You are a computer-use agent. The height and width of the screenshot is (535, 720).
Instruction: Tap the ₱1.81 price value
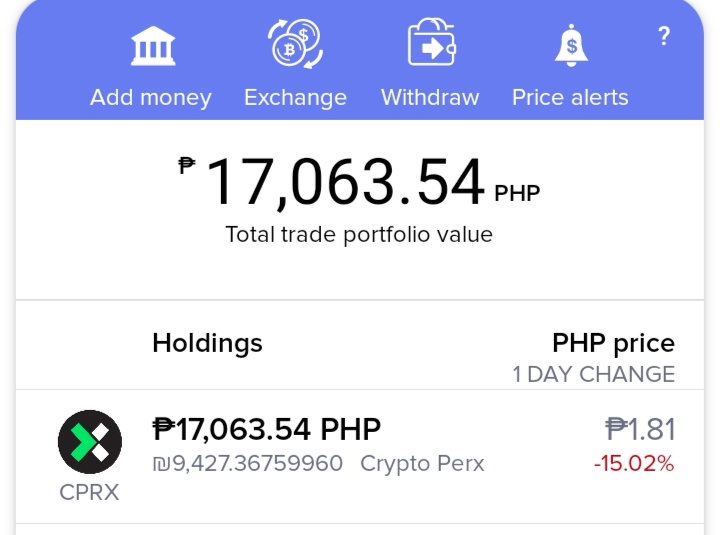pos(640,429)
